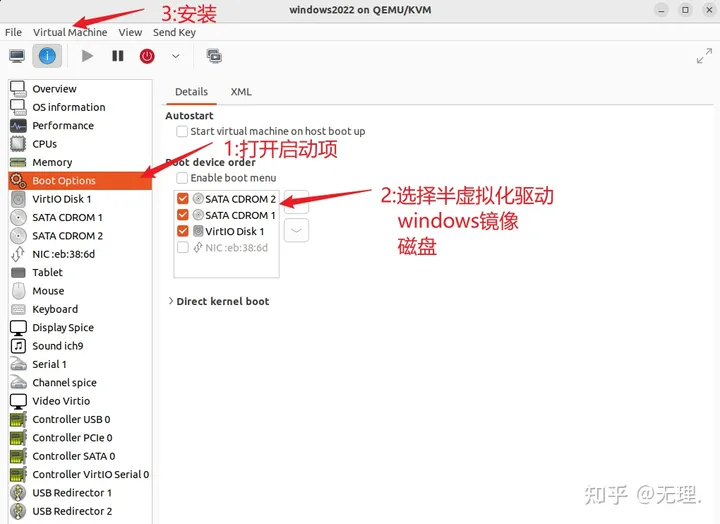Uncheck VirtIO Disk 1 boot device

point(183,231)
